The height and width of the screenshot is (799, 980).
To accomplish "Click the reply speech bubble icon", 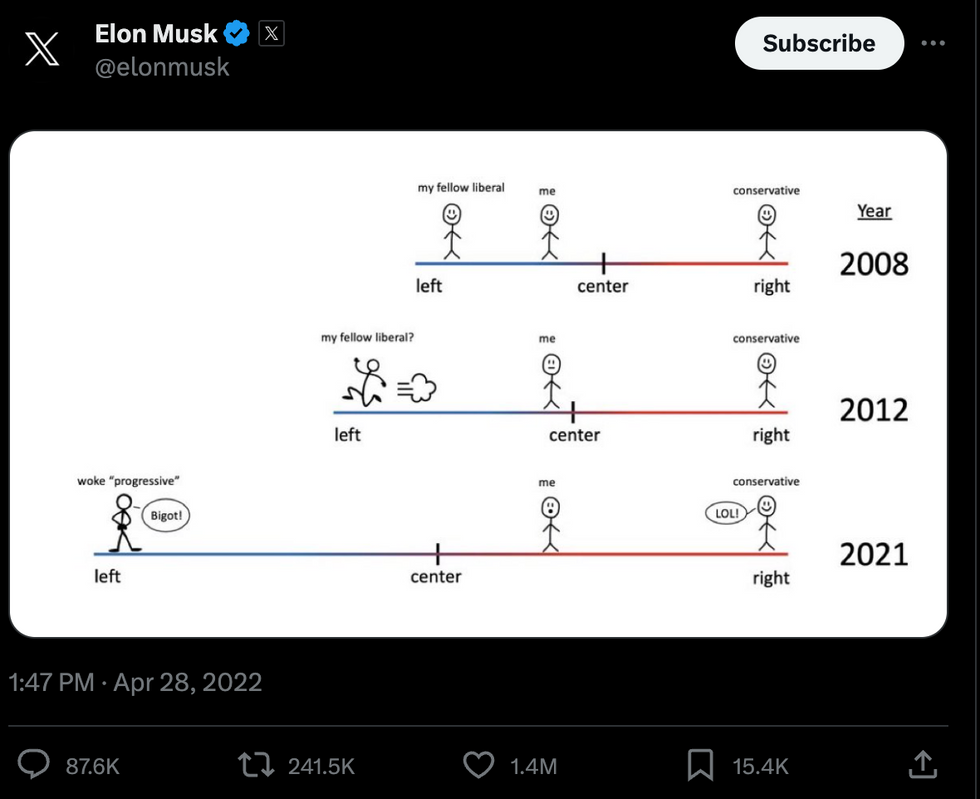I will pos(34,764).
